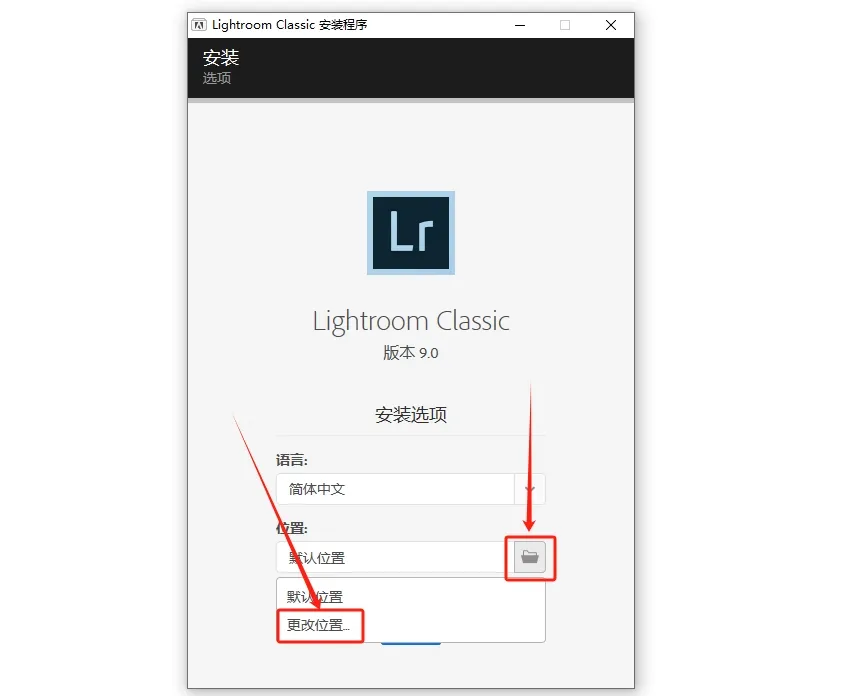Click the blue button partly hidden behind menu
Viewport: 861px width, 696px height.
click(411, 643)
